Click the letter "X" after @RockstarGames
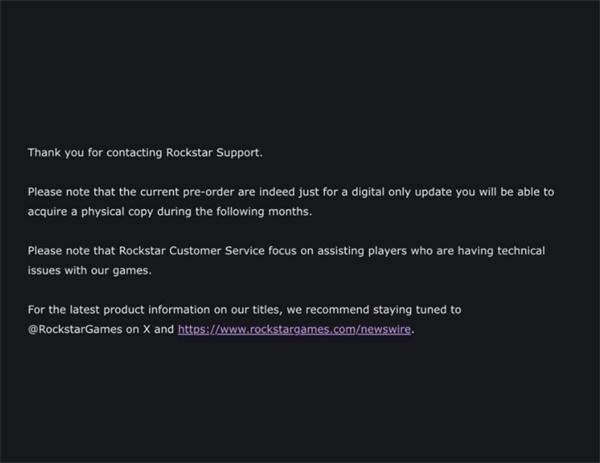The image size is (600, 463). click(147, 329)
